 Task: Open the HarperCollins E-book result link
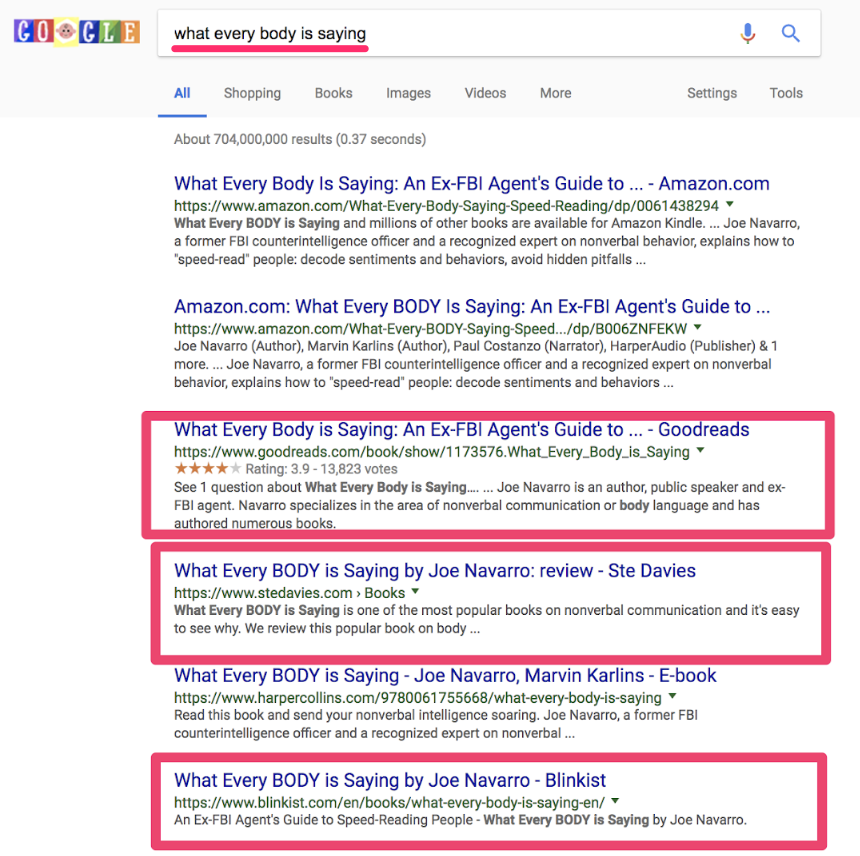[x=445, y=676]
